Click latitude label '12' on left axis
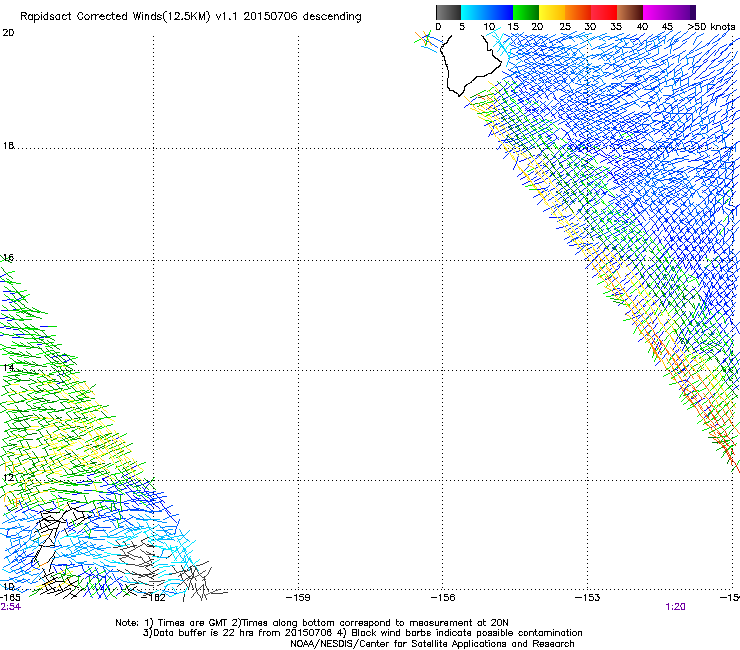The height and width of the screenshot is (650, 740). [x=8, y=478]
